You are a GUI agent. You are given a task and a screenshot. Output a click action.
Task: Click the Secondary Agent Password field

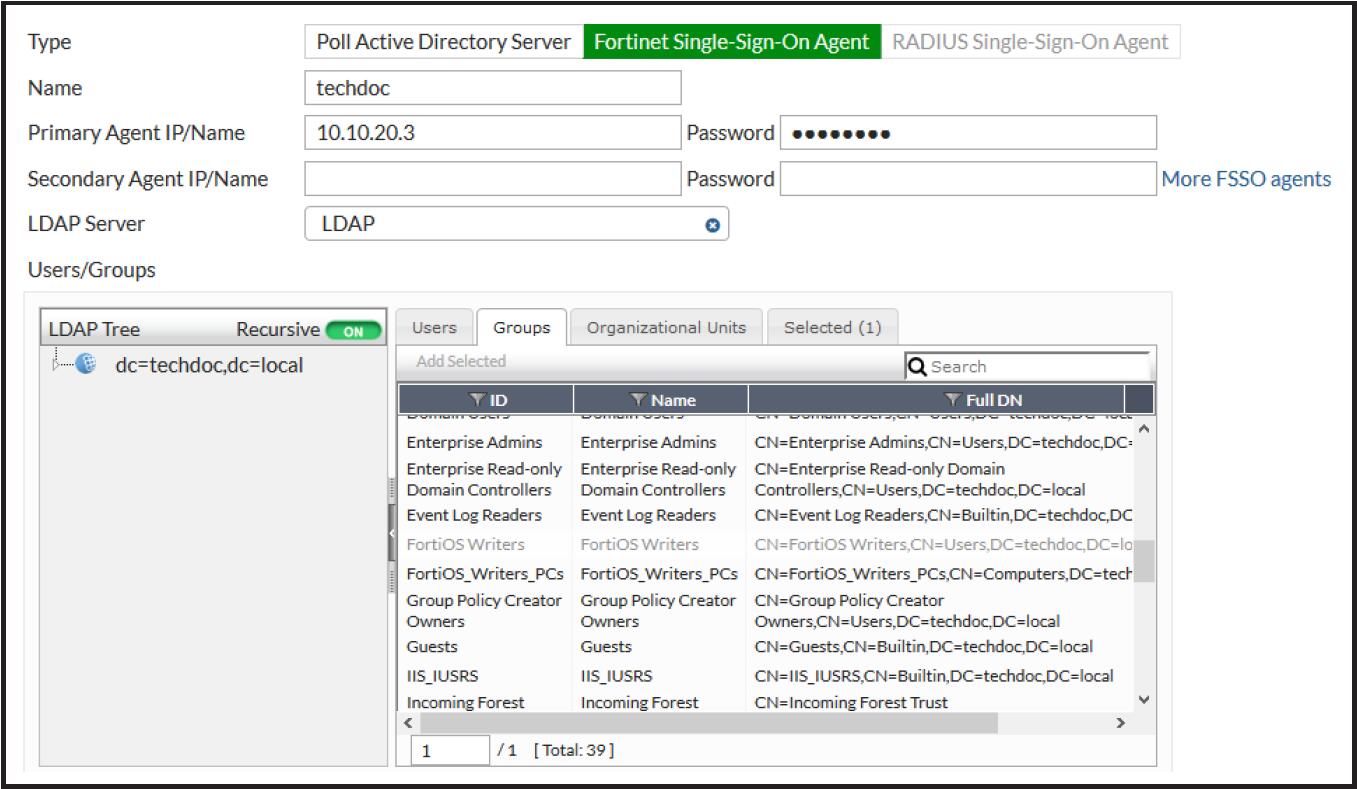pyautogui.click(x=968, y=179)
